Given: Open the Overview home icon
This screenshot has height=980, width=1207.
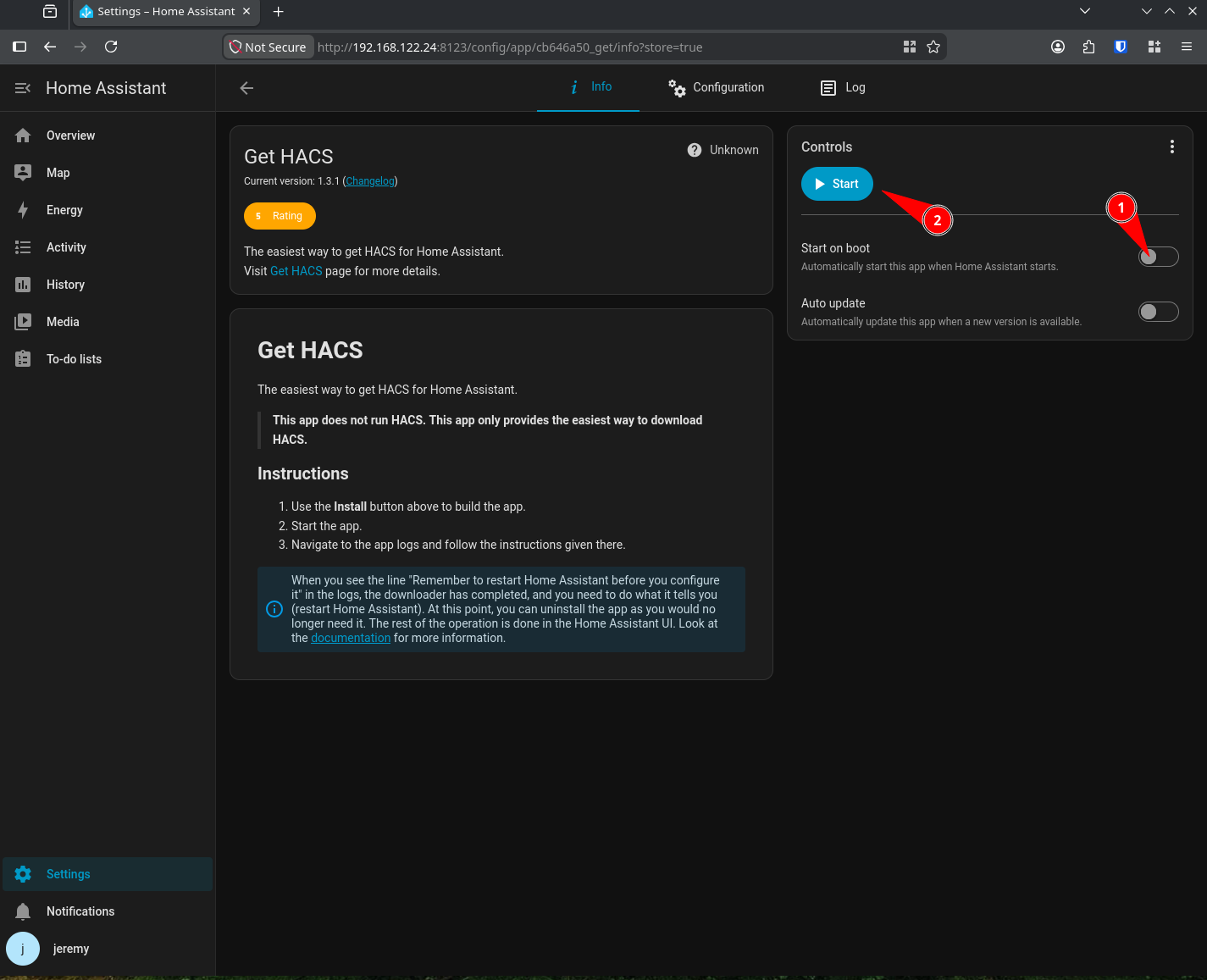Looking at the screenshot, I should [x=23, y=136].
